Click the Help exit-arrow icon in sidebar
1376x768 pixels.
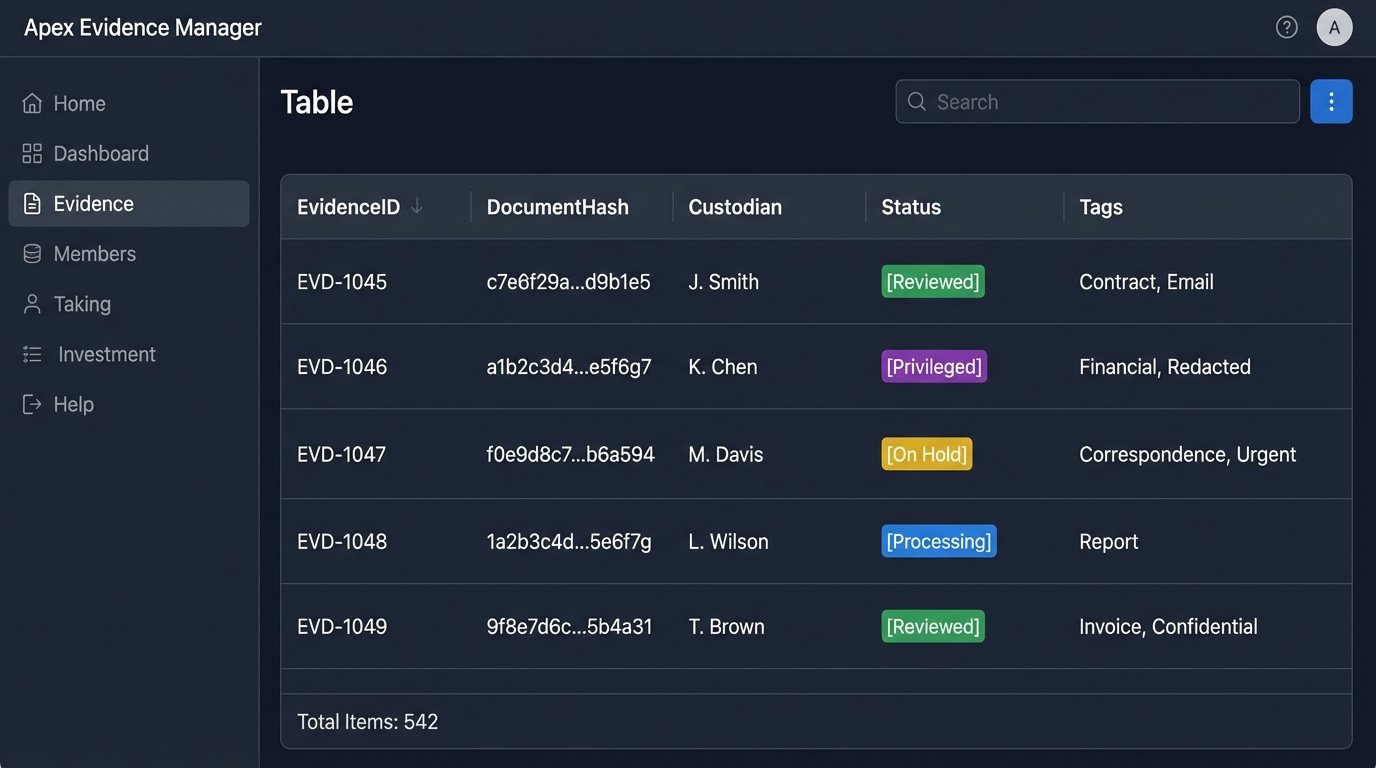(32, 405)
